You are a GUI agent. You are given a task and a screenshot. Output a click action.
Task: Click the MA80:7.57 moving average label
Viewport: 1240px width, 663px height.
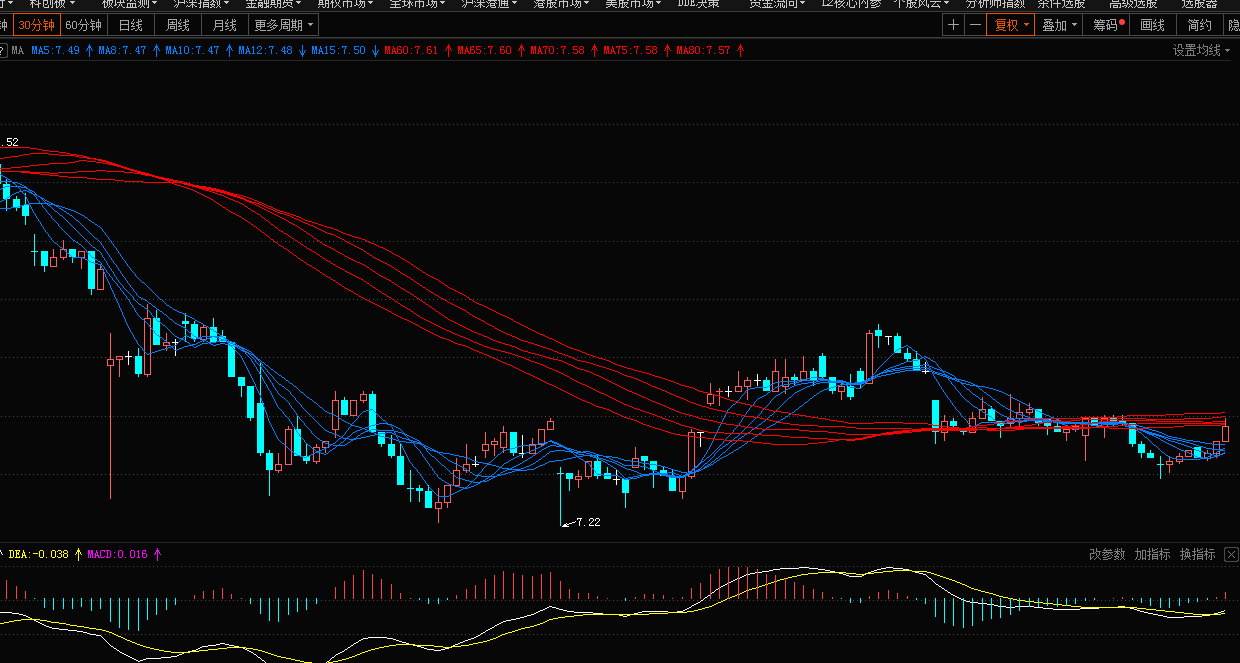(704, 50)
